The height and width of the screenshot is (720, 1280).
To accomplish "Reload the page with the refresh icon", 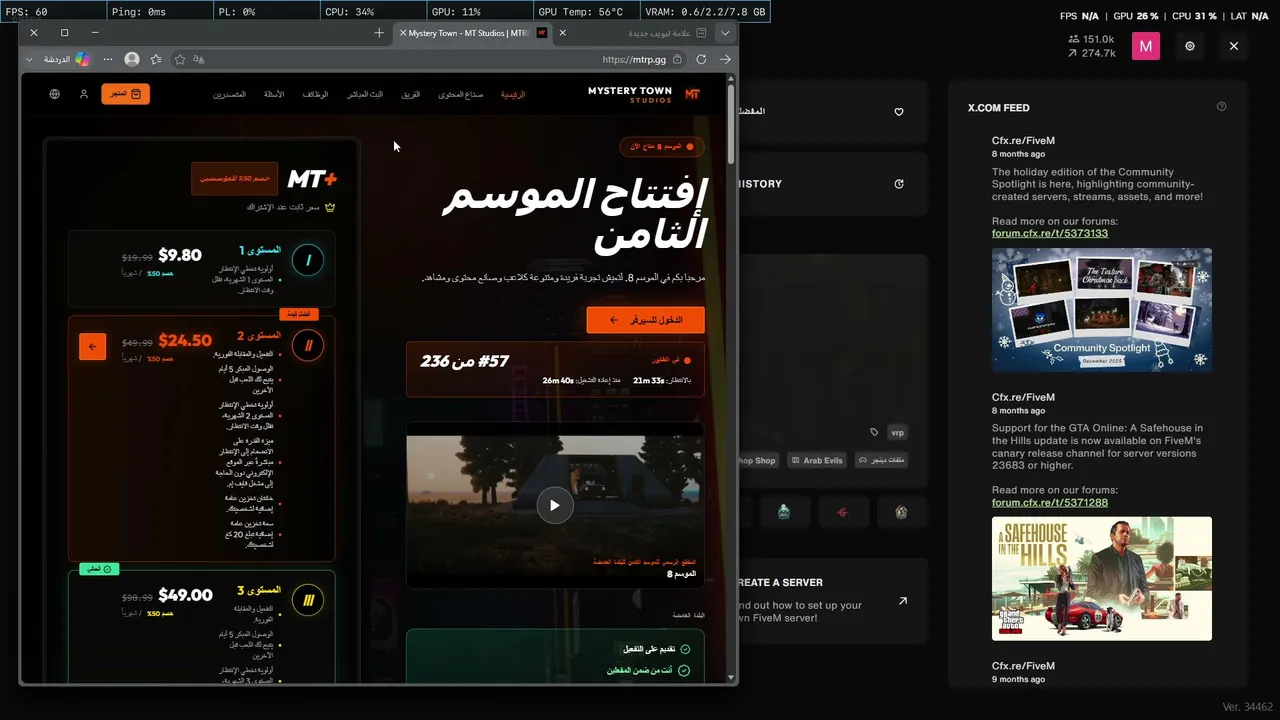I will (x=701, y=59).
